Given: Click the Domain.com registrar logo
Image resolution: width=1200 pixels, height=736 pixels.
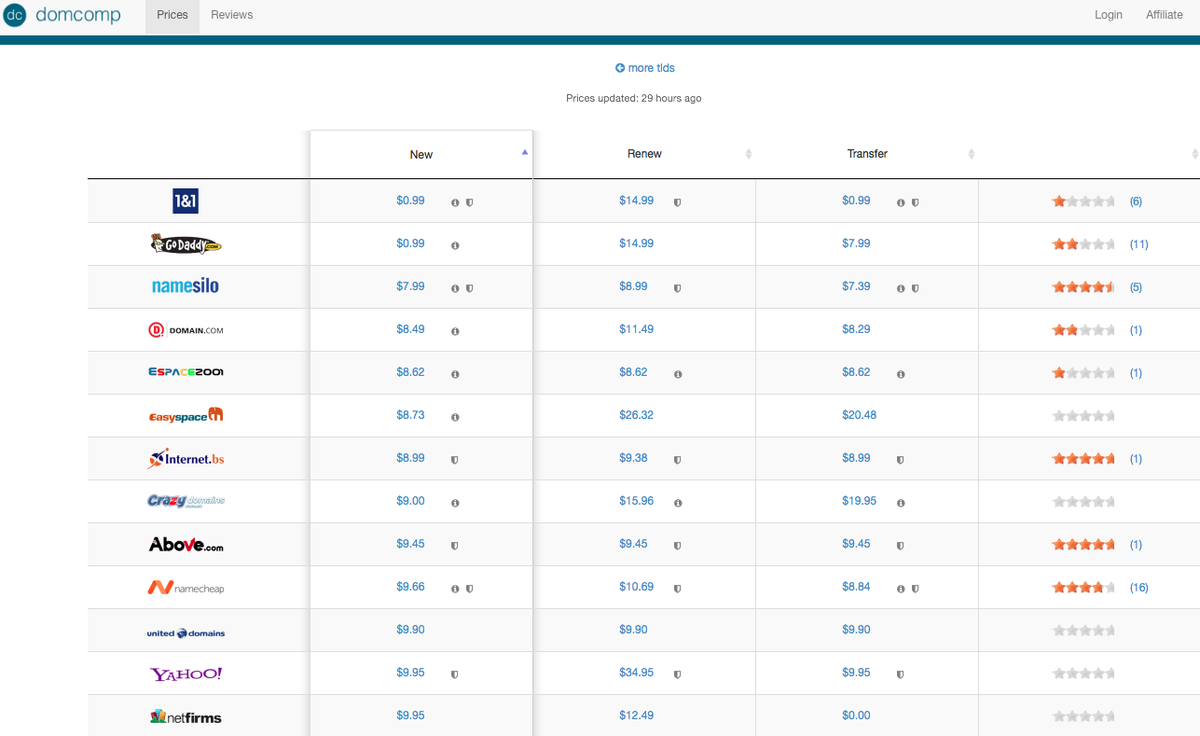Looking at the screenshot, I should [x=186, y=330].
